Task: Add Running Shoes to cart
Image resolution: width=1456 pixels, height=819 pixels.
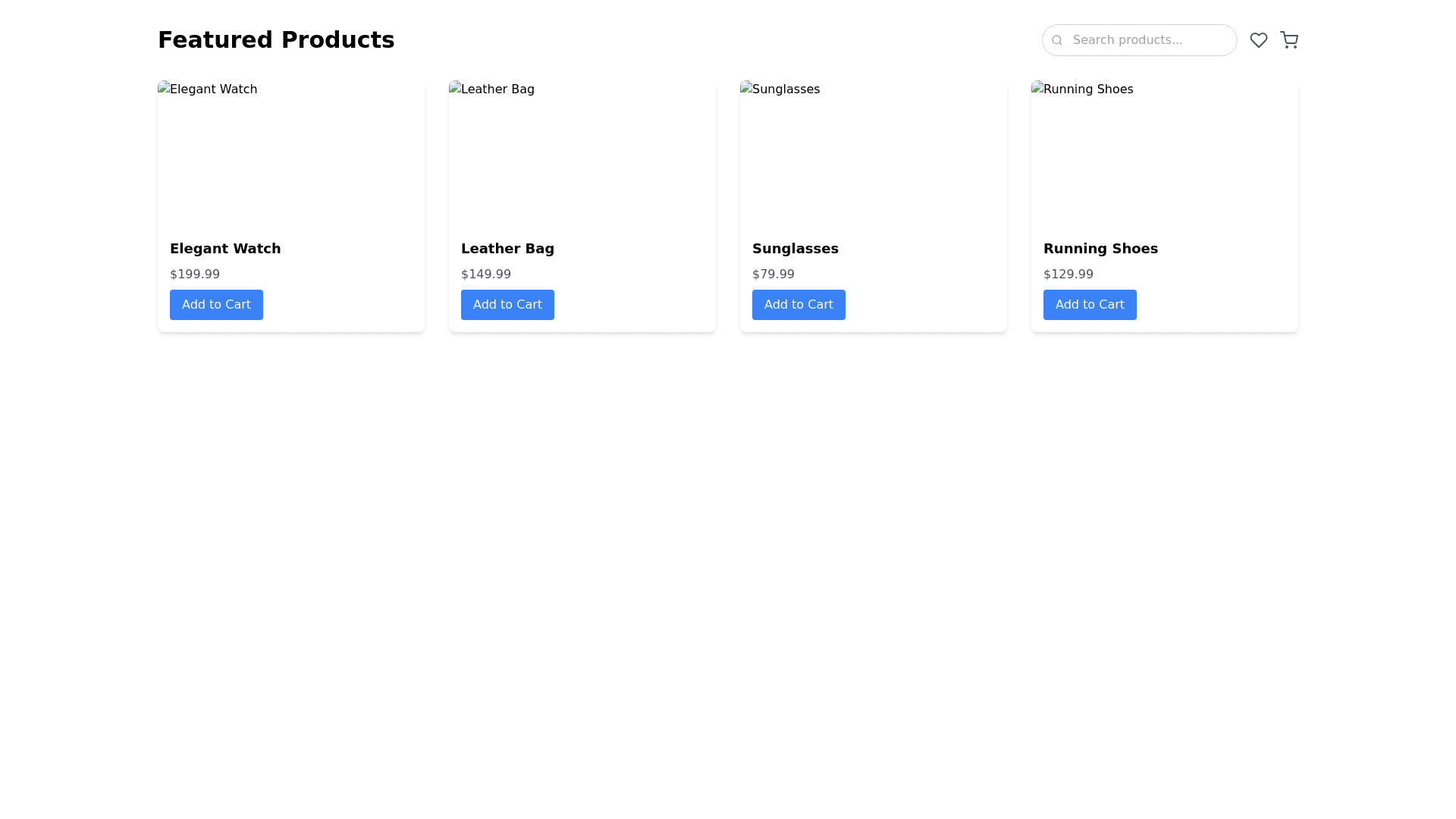Action: (1090, 305)
